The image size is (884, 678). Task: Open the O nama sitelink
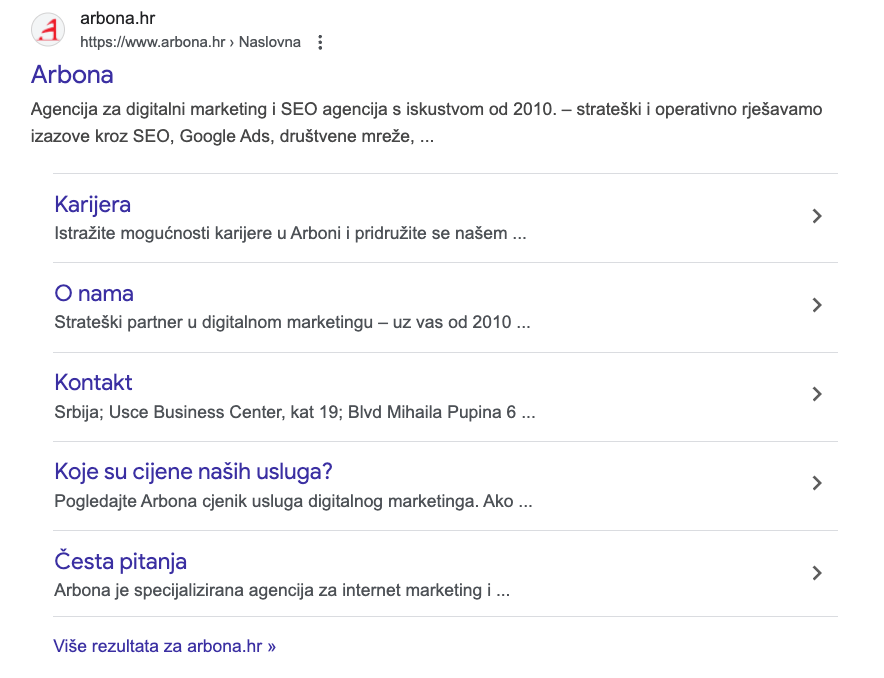(x=93, y=293)
